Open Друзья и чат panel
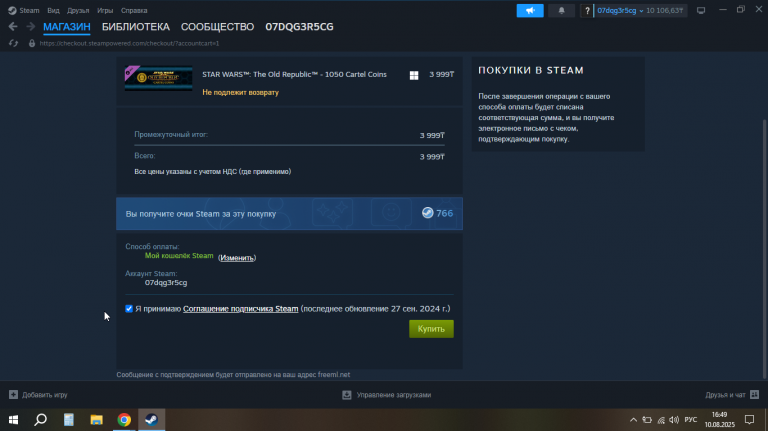The width and height of the screenshot is (768, 431). tap(725, 395)
